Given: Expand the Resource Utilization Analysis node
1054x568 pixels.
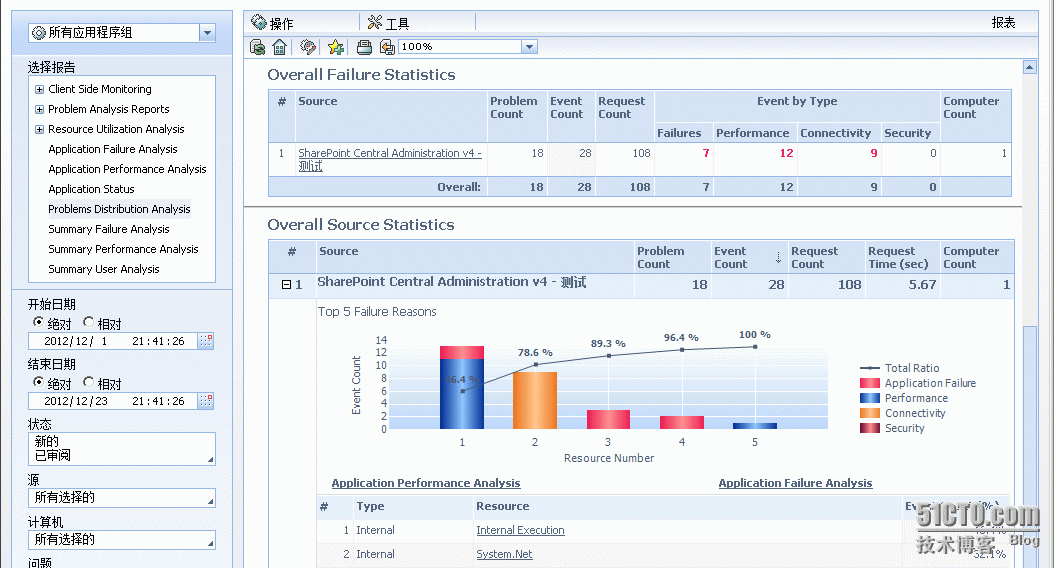Looking at the screenshot, I should pyautogui.click(x=39, y=129).
